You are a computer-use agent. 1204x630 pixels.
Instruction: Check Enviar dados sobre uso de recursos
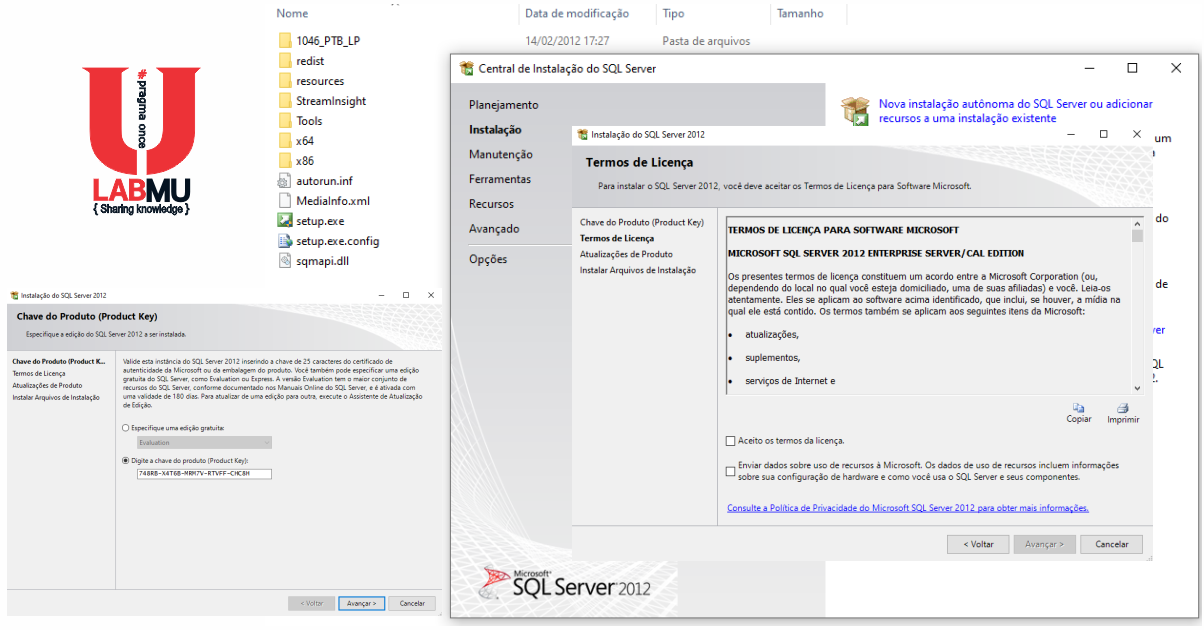(x=731, y=471)
